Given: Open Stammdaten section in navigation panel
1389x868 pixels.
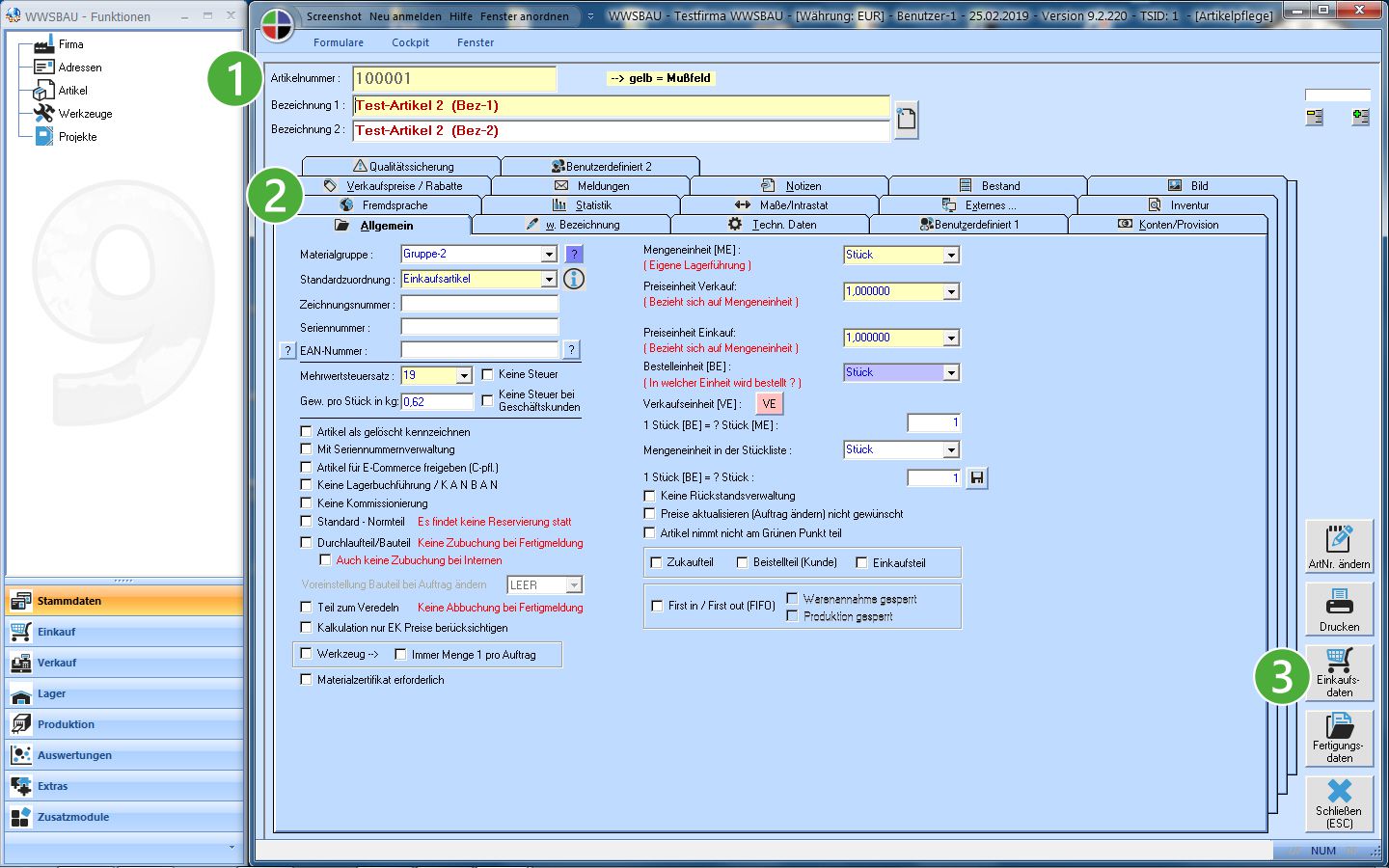Looking at the screenshot, I should pos(124,601).
